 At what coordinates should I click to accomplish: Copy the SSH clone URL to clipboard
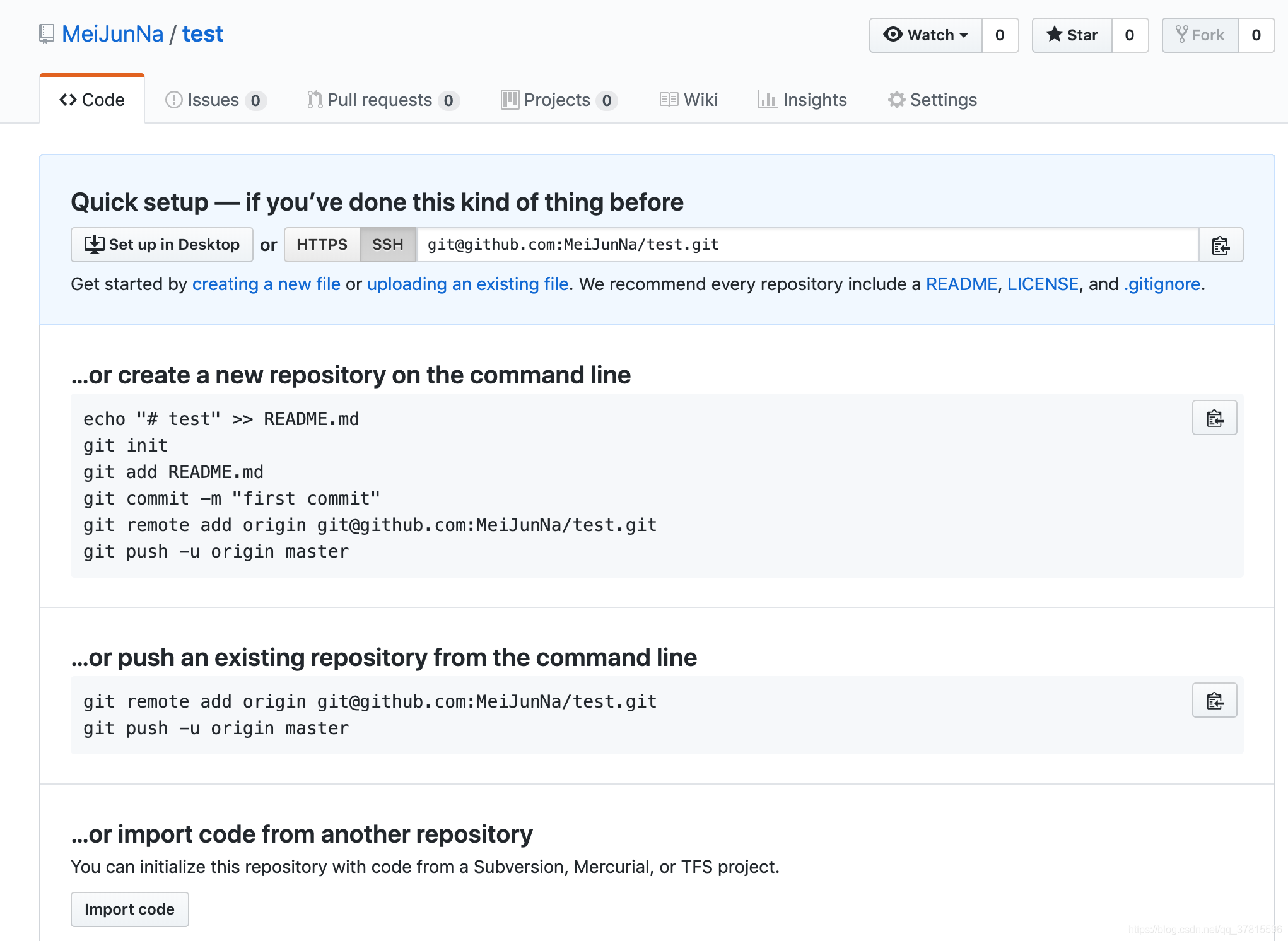[1221, 245]
